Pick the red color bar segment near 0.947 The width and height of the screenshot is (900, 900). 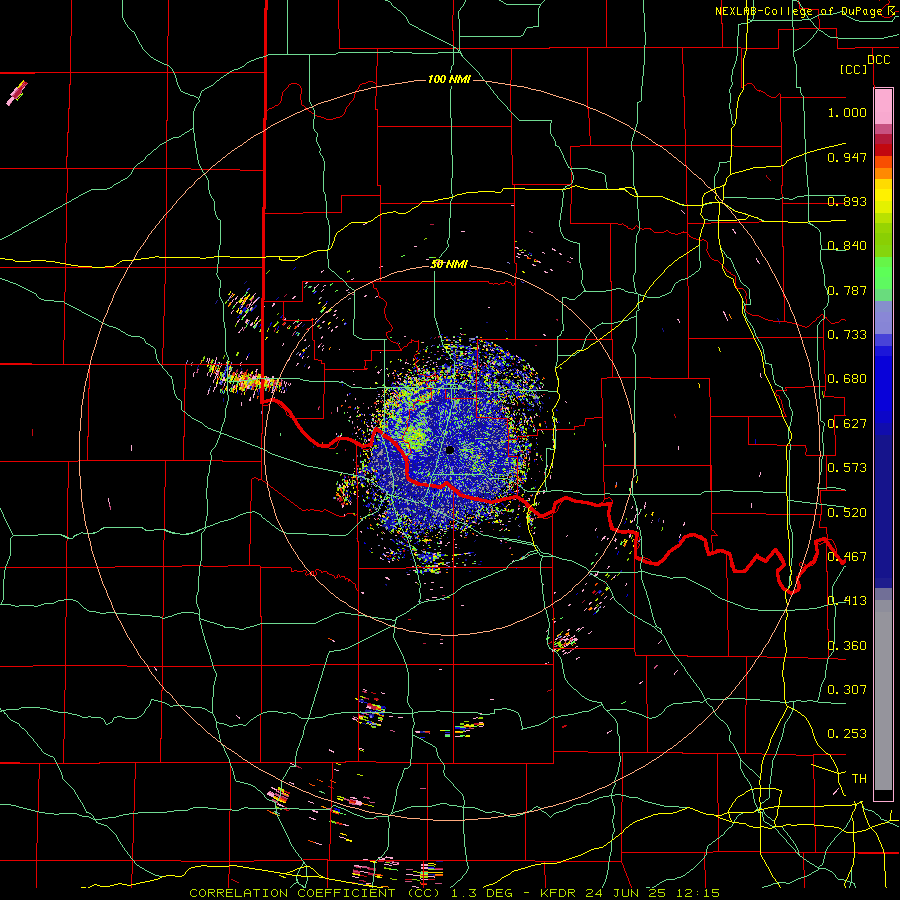click(x=883, y=150)
